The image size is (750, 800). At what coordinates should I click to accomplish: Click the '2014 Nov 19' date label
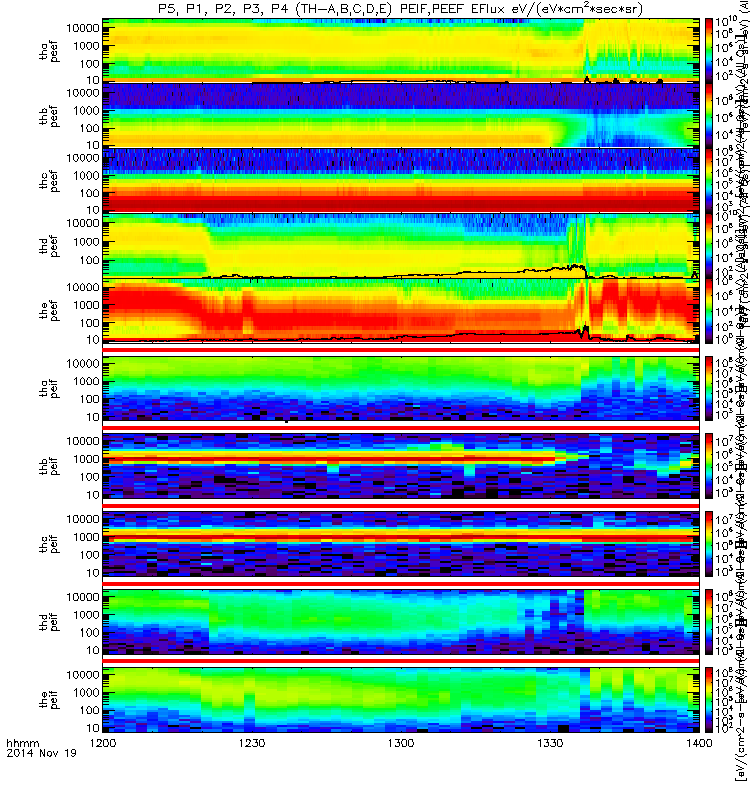(41, 753)
